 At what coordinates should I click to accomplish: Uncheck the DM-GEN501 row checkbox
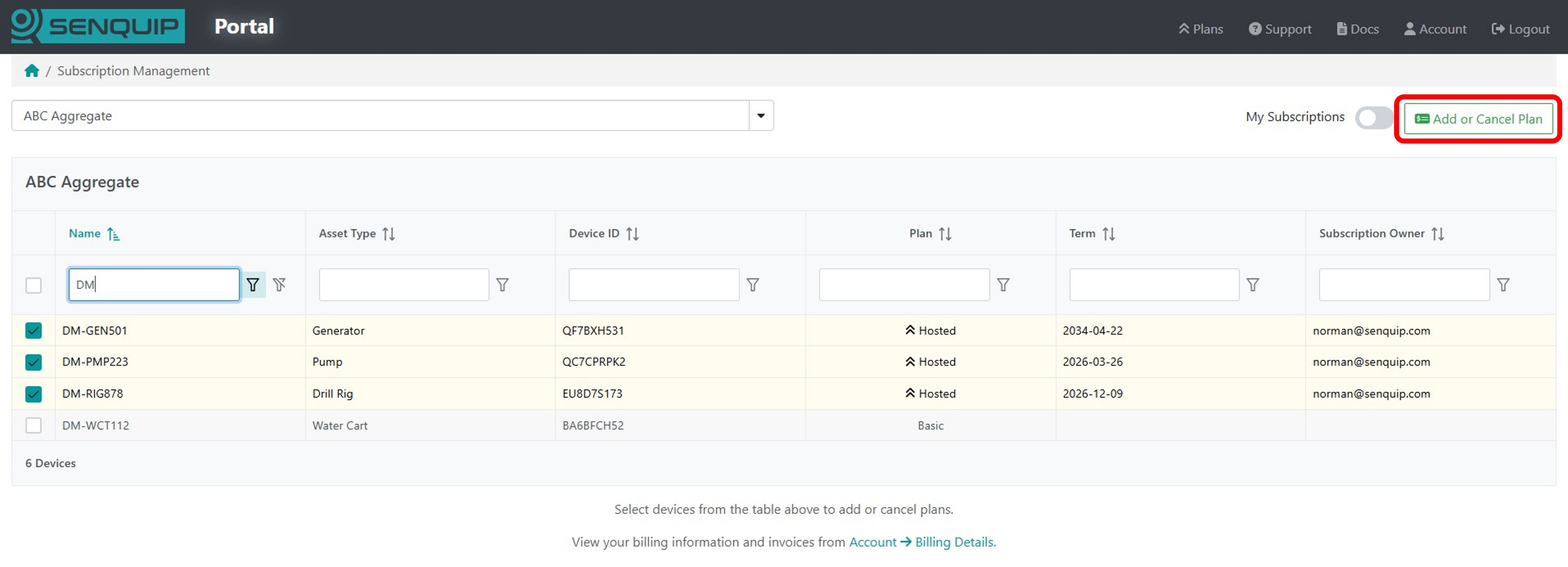tap(33, 331)
